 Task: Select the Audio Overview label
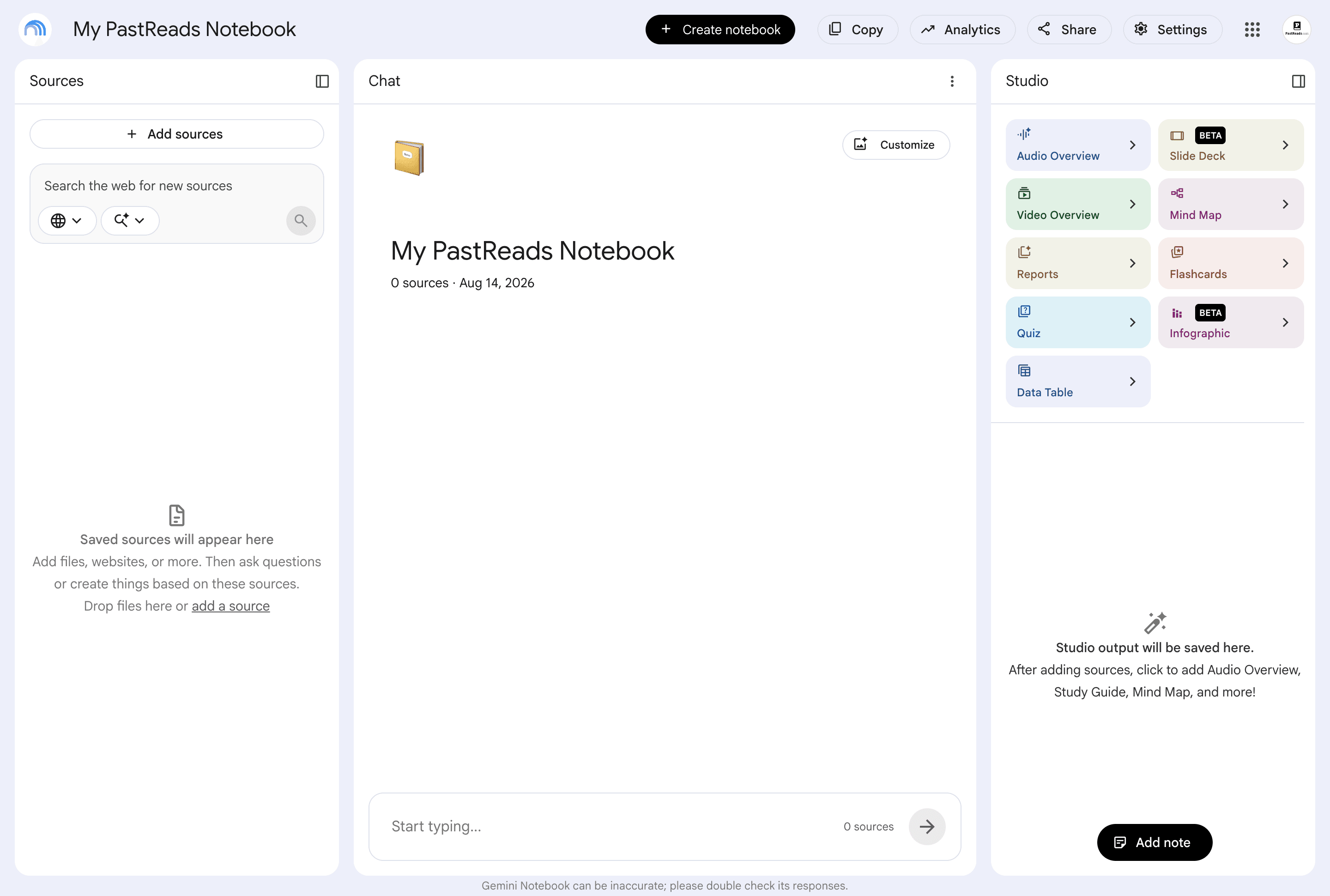coord(1058,156)
